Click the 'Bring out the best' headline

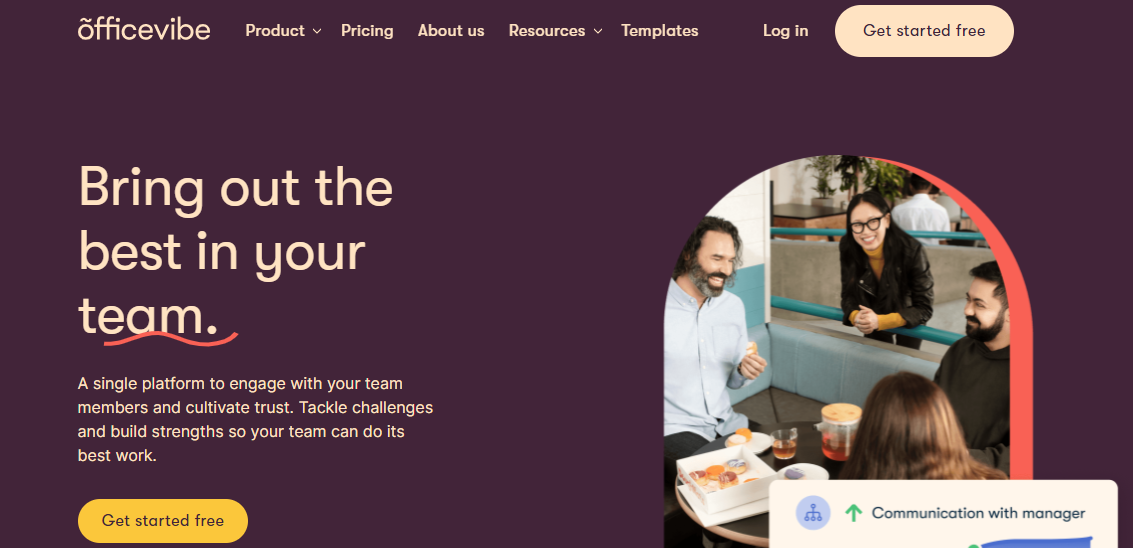[236, 250]
